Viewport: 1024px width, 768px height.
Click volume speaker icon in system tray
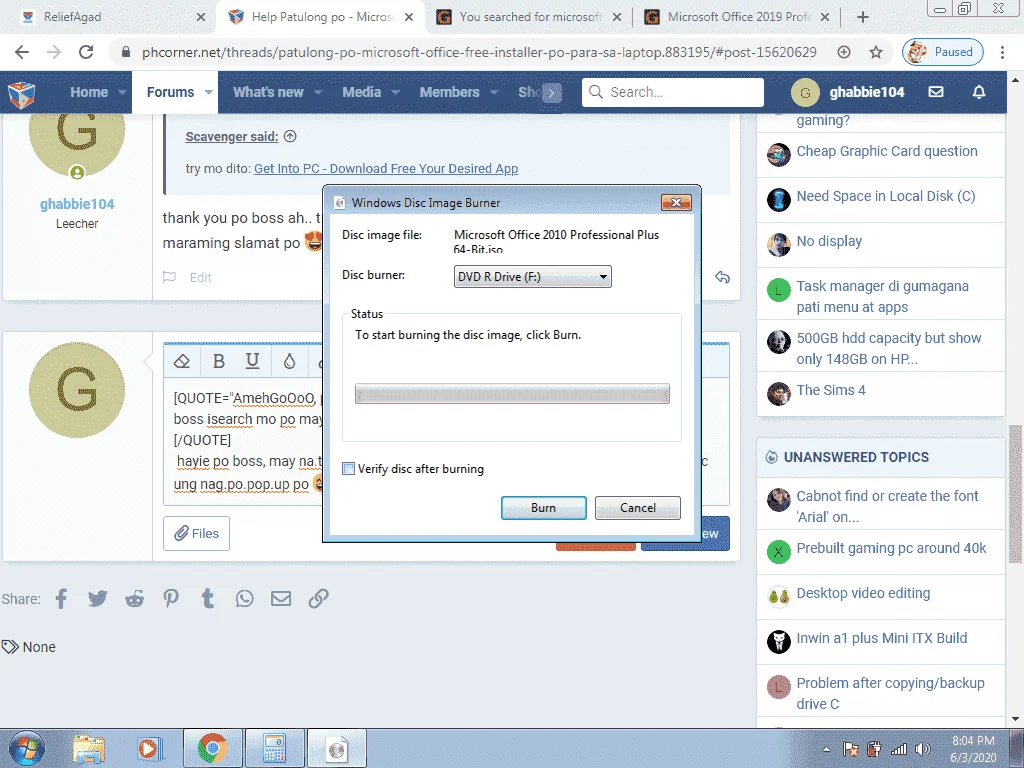point(922,749)
